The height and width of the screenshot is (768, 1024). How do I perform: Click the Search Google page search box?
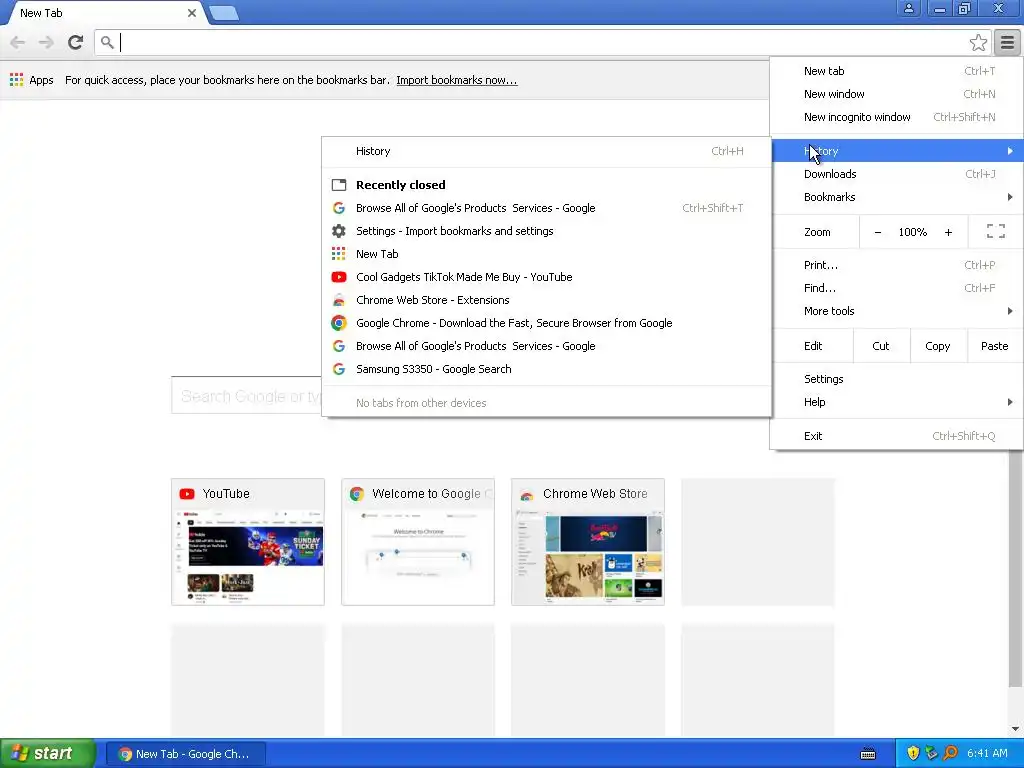tap(247, 396)
